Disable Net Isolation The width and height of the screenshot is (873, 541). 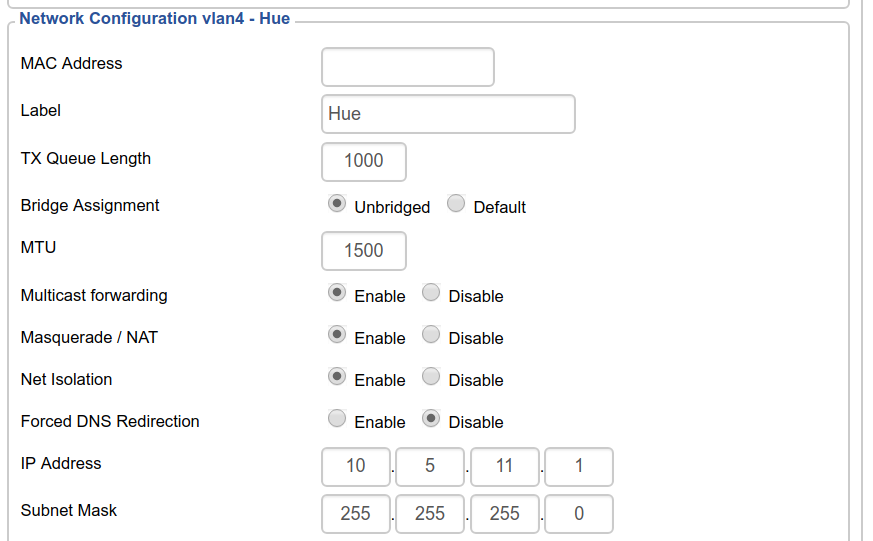coord(431,377)
